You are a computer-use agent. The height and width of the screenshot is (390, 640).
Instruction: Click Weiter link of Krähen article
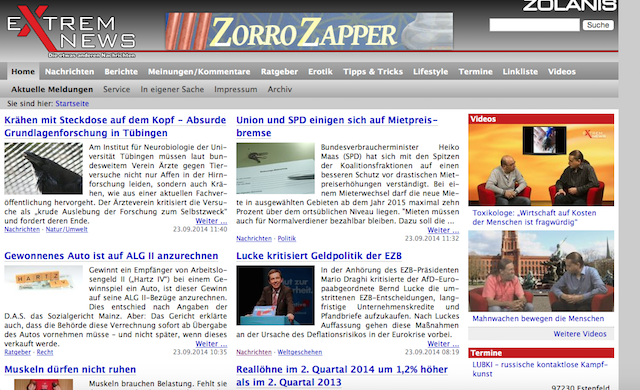tap(211, 221)
